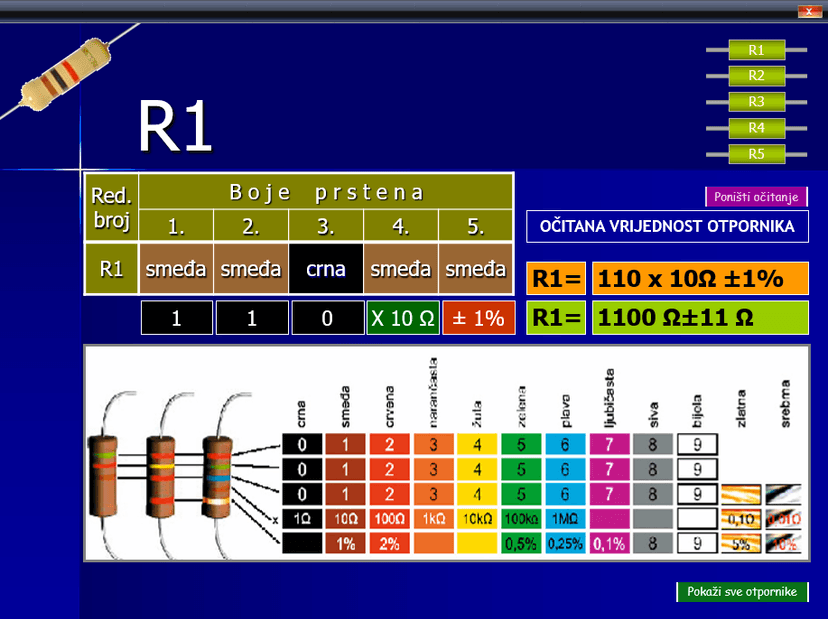The image size is (828, 619).
Task: Click the 1MΩ blue multiplier in chart
Action: coord(565,519)
